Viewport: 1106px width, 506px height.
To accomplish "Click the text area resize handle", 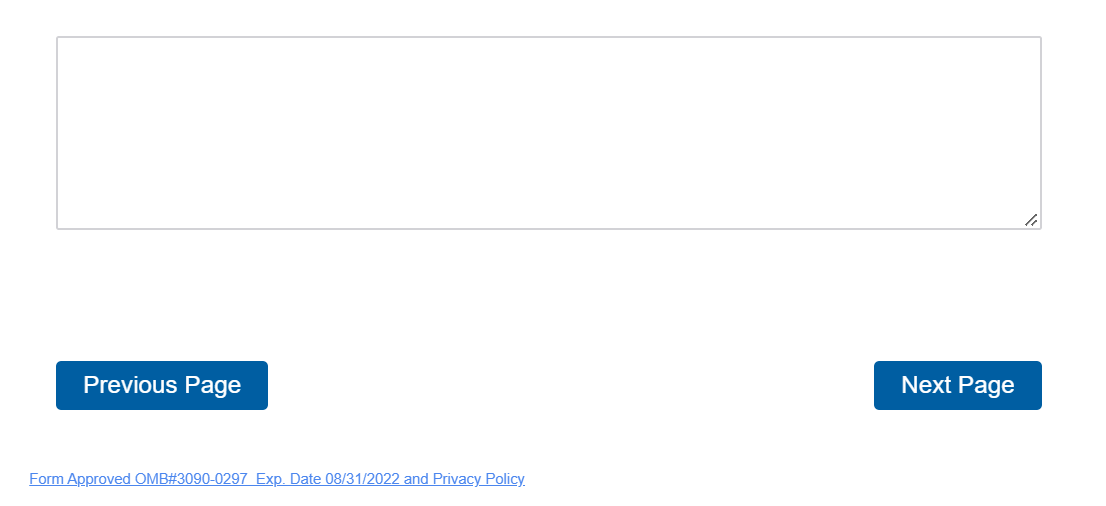I will tap(1031, 220).
